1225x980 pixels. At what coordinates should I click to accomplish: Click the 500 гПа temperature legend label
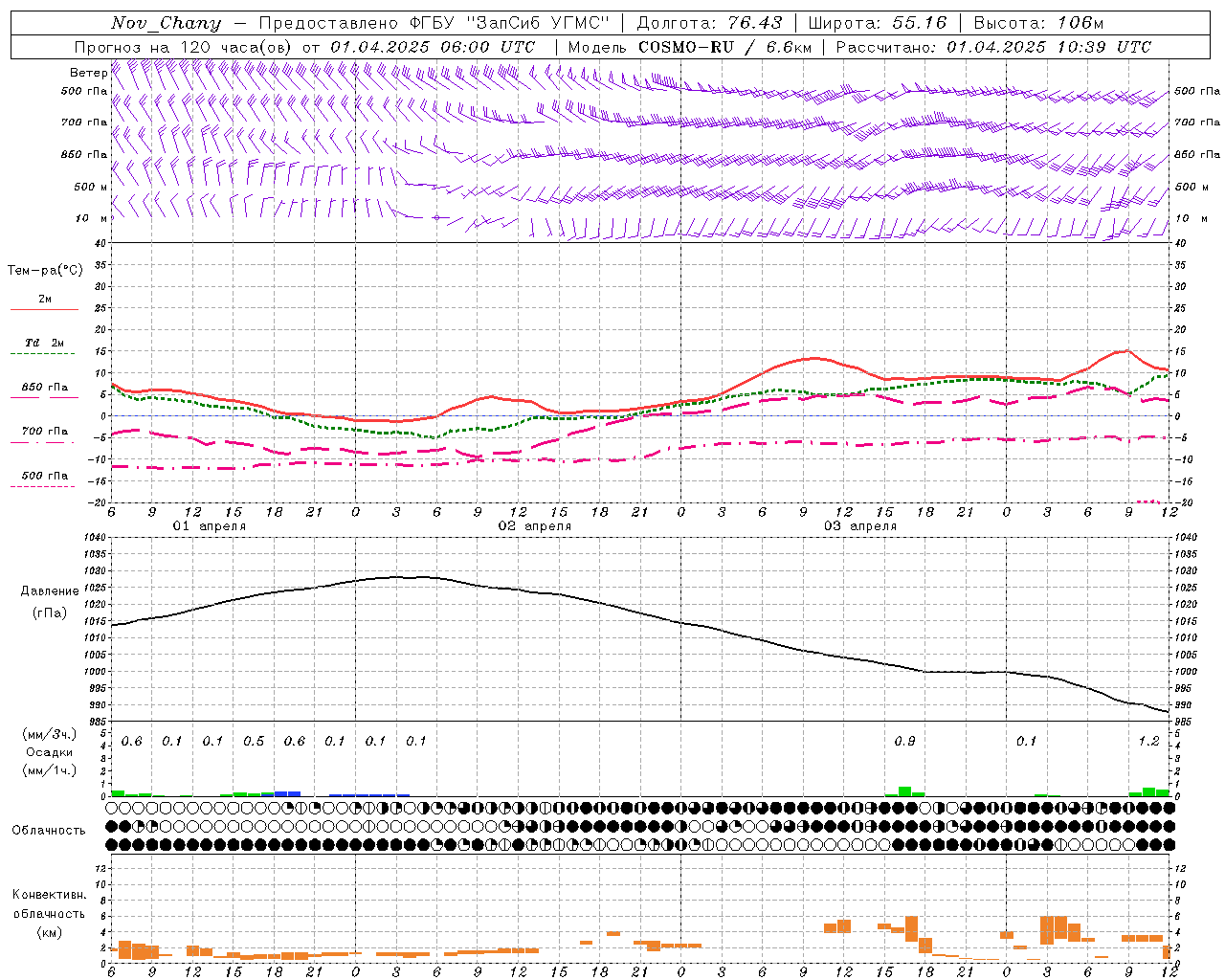click(x=45, y=476)
